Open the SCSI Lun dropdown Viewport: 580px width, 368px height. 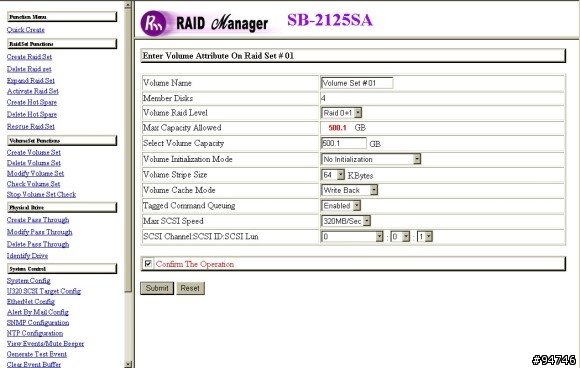pyautogui.click(x=425, y=237)
